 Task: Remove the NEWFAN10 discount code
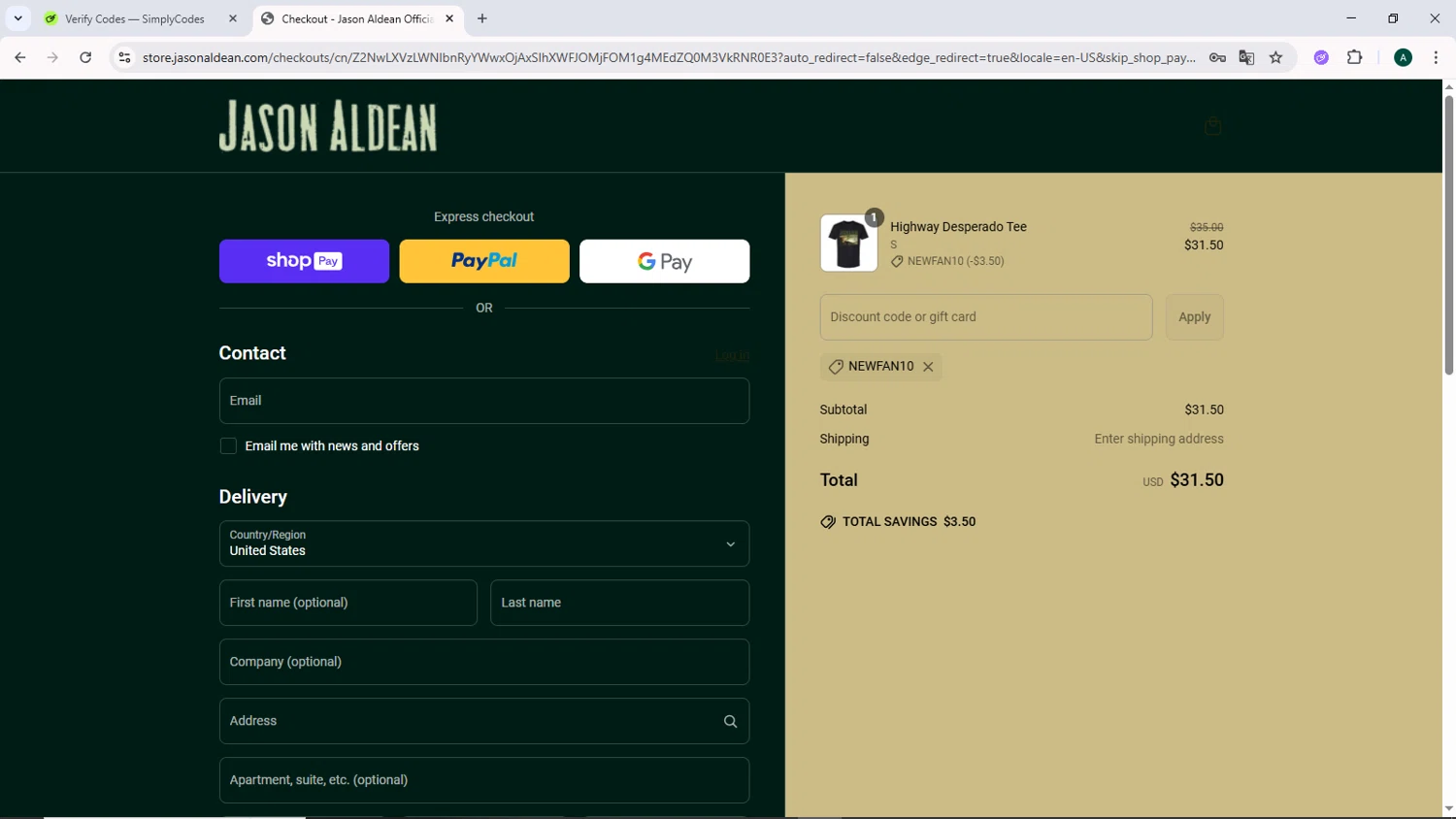(928, 367)
